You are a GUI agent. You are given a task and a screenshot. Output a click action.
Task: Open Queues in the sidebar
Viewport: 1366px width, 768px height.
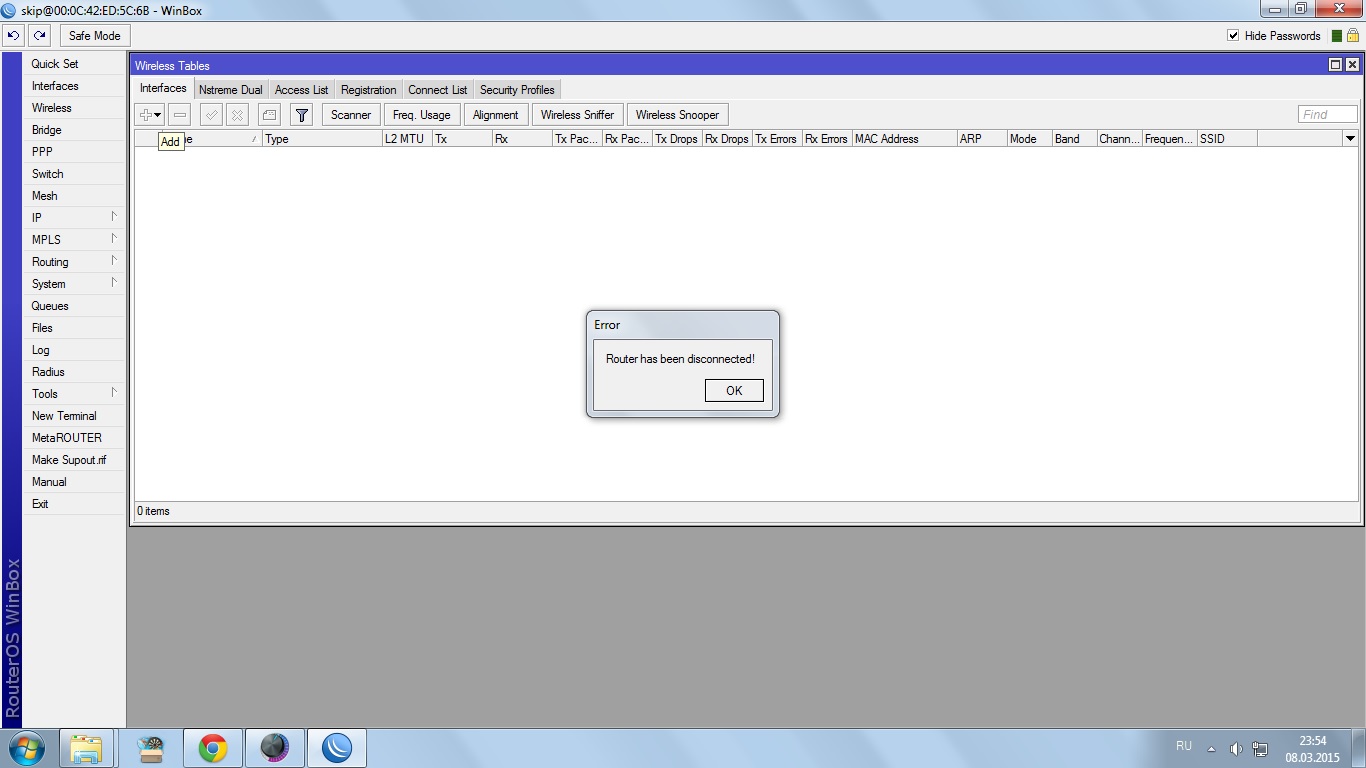pos(74,306)
